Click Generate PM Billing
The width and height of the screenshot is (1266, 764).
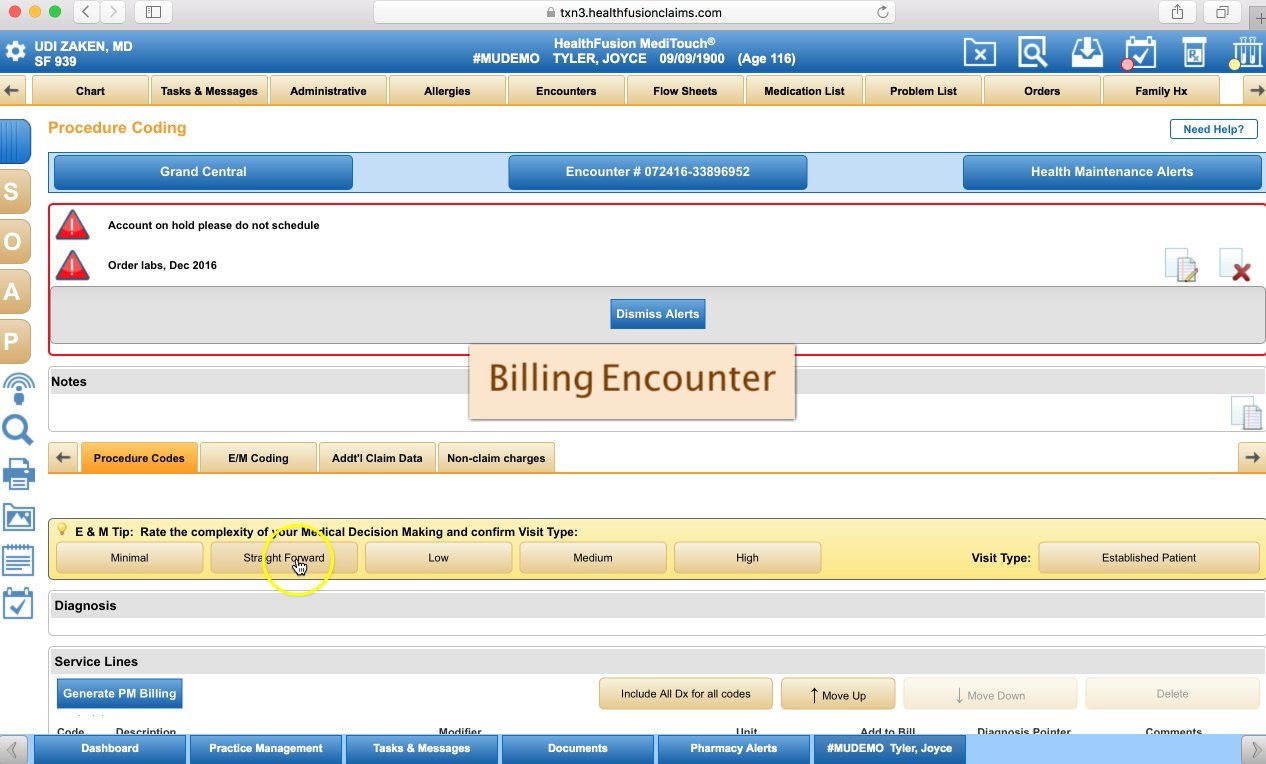pyautogui.click(x=119, y=693)
